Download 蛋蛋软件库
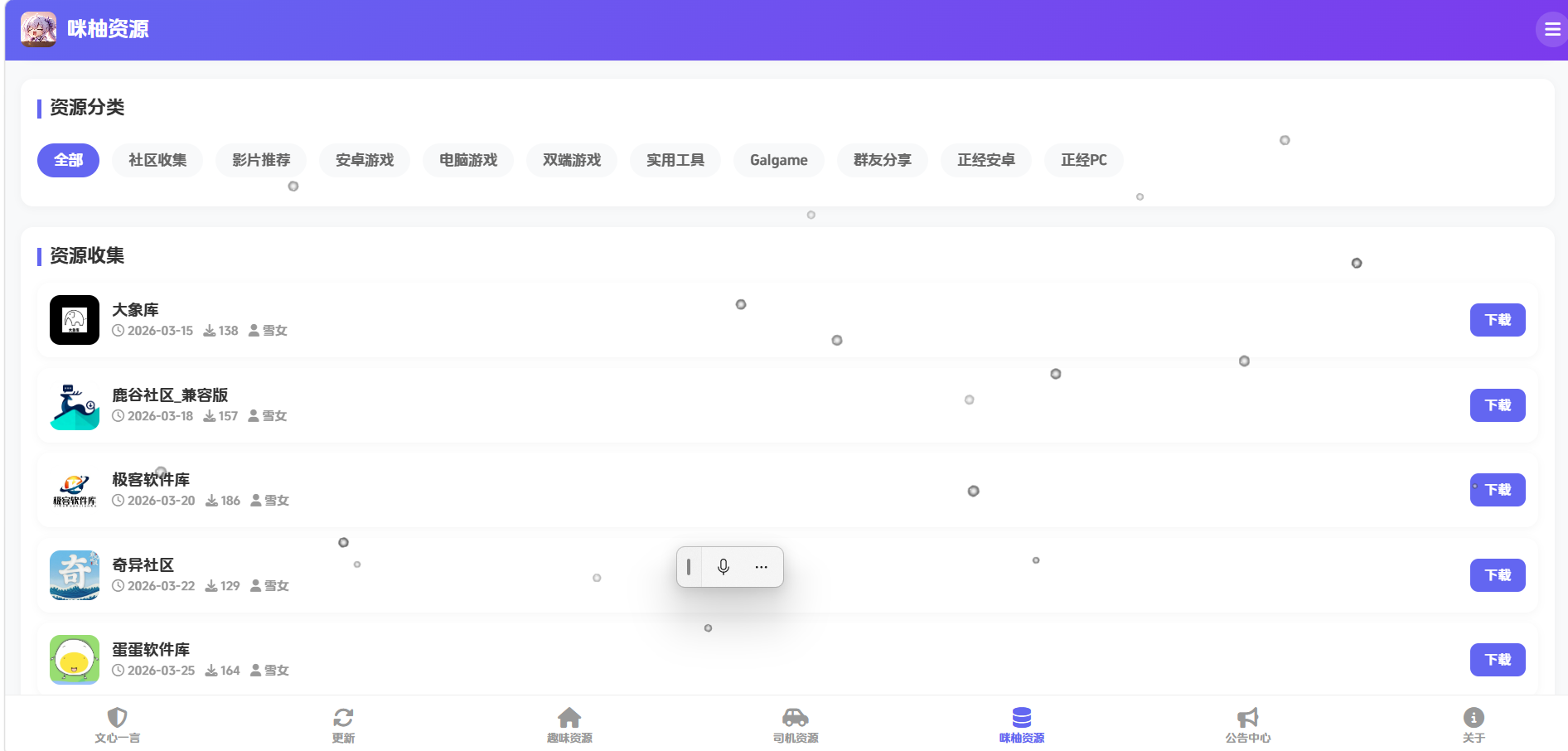 click(x=1498, y=660)
